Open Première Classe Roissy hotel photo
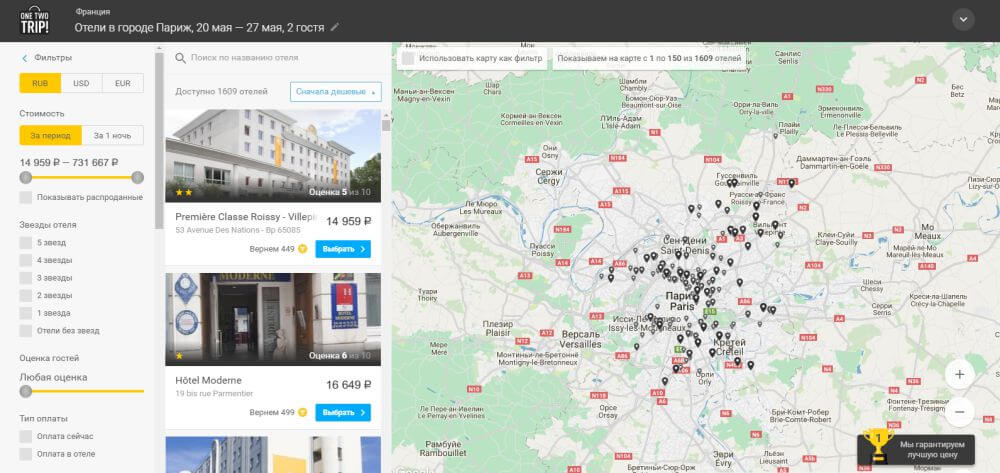This screenshot has height=473, width=1000. 273,156
